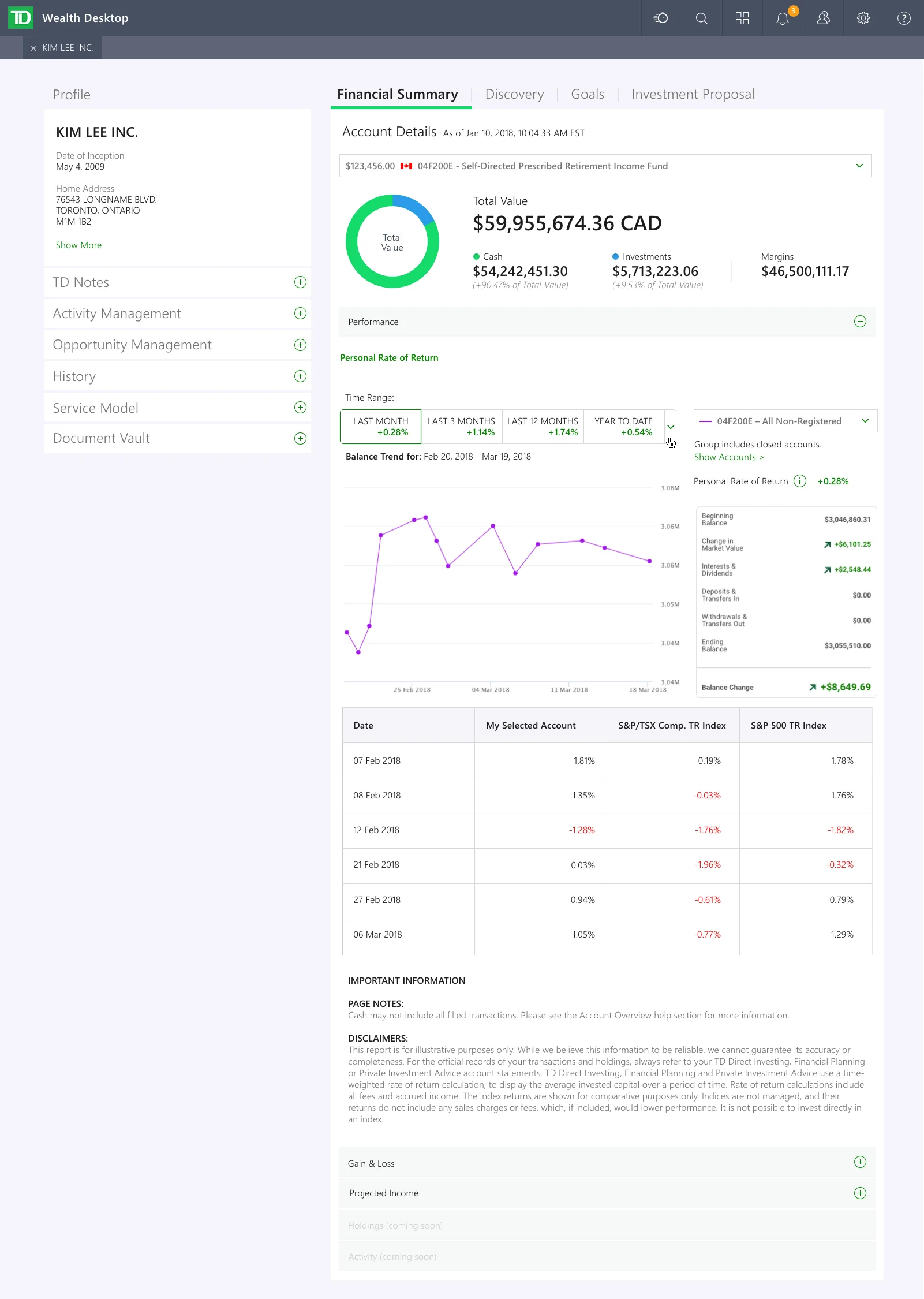Open the apps grid icon
The width and height of the screenshot is (924, 1299).
[742, 18]
